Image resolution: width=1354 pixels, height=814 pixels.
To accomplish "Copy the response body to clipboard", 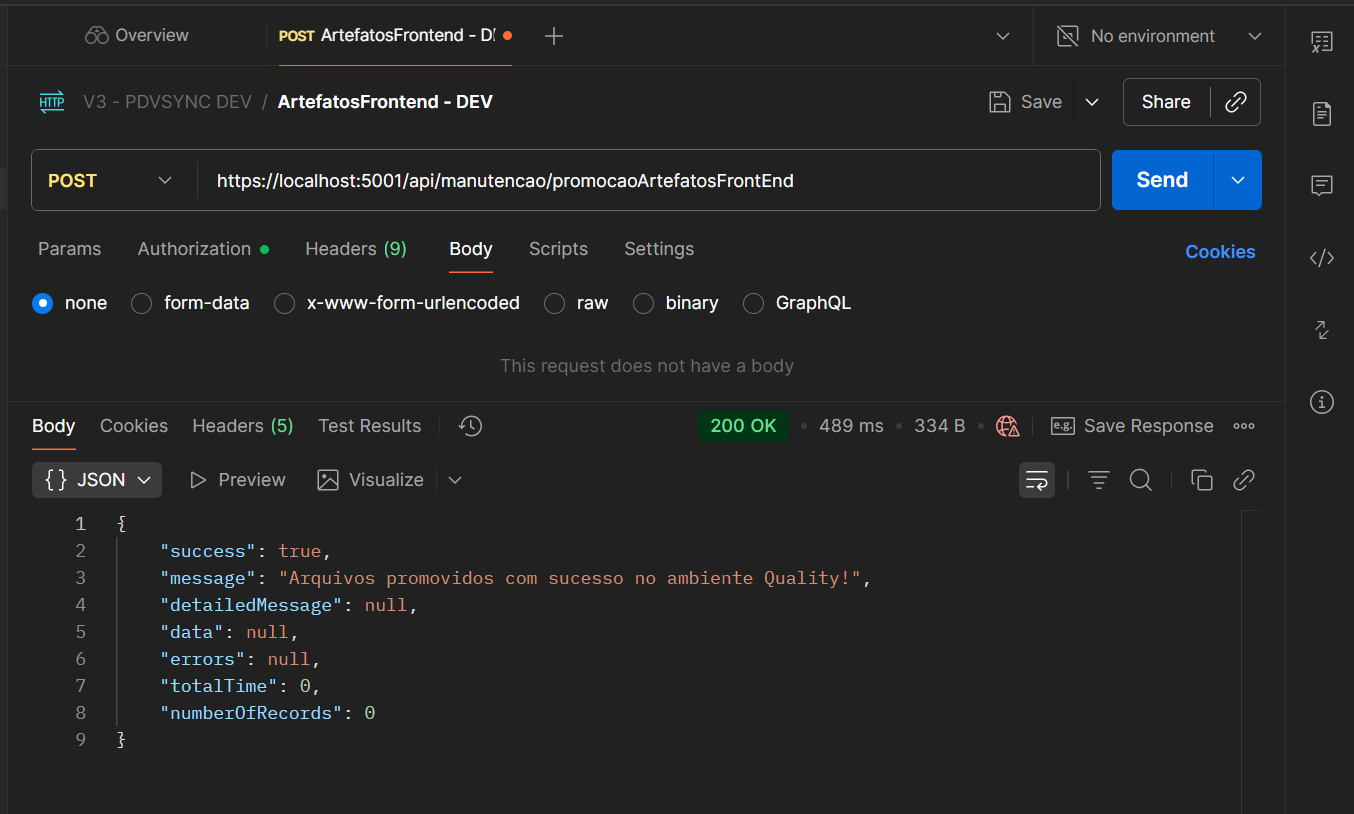I will (1202, 480).
